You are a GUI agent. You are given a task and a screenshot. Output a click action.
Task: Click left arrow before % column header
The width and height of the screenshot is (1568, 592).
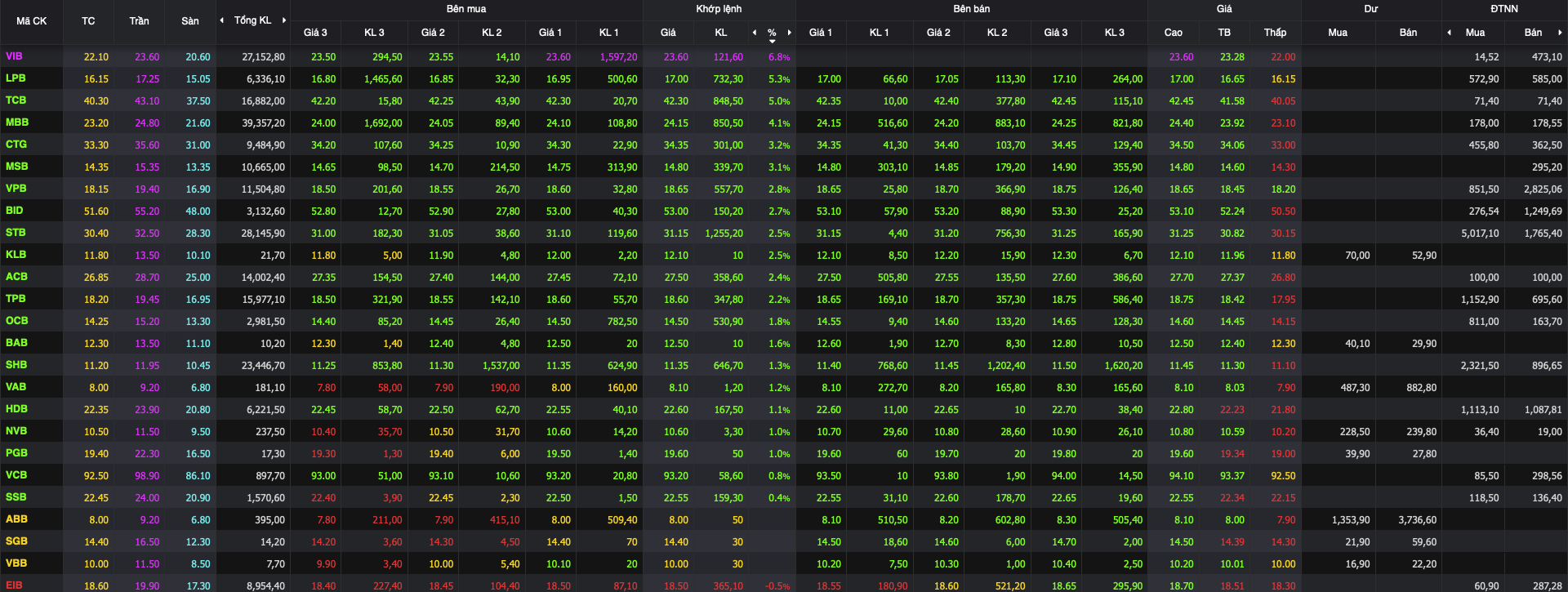tap(754, 33)
